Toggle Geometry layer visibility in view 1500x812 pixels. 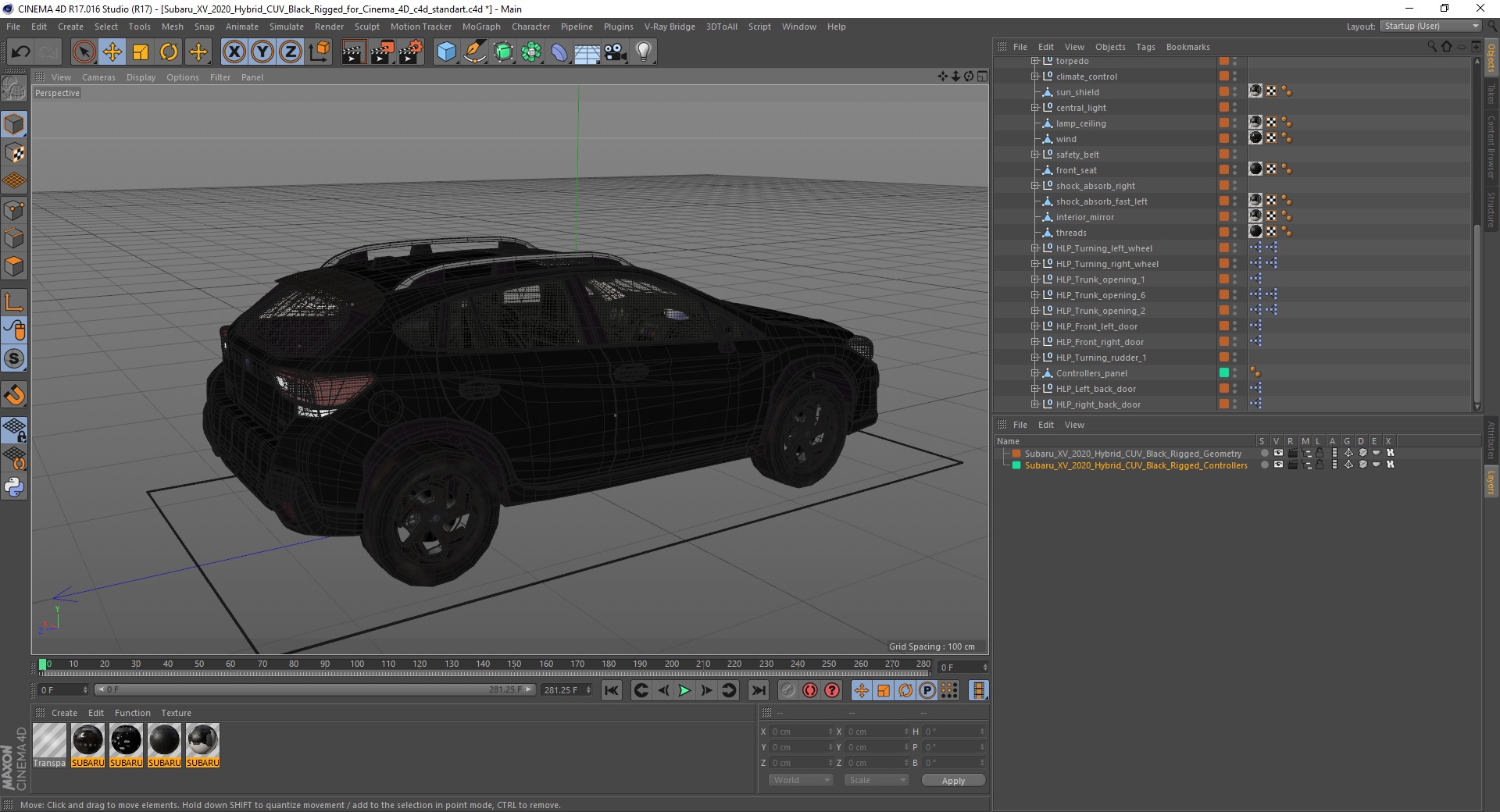click(x=1278, y=453)
